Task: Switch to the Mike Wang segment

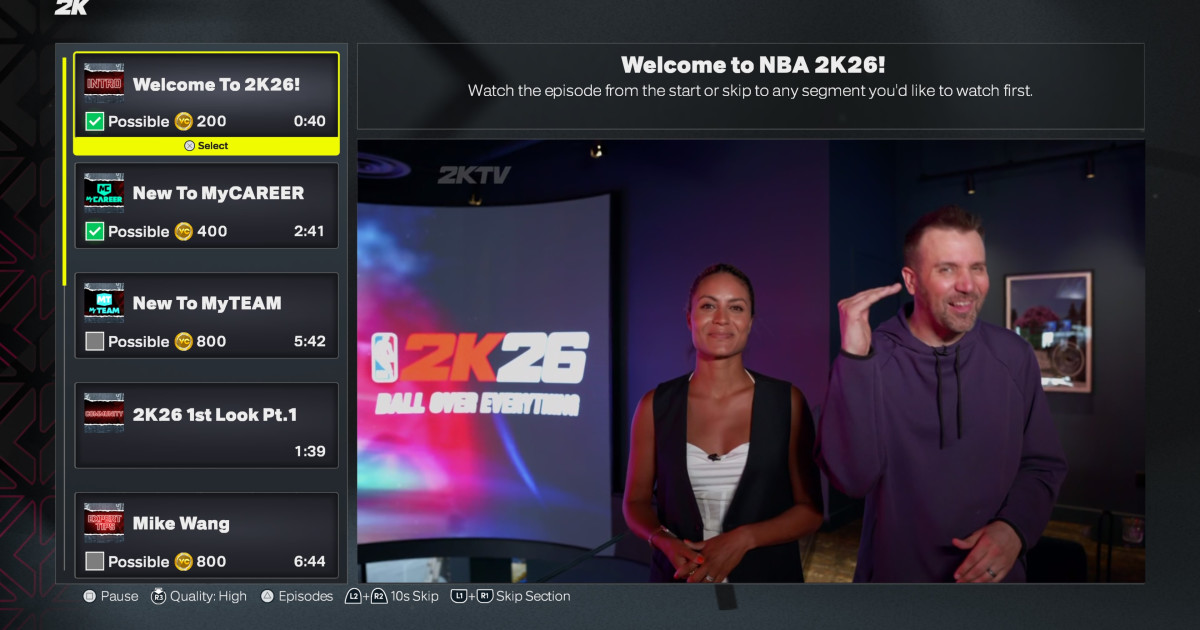Action: pos(206,535)
